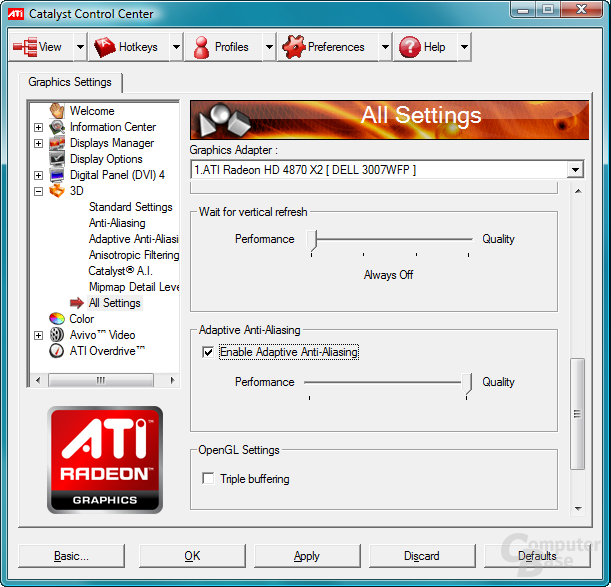Expand the Digital Panel (DVI) 4 node
The width and height of the screenshot is (611, 587).
coord(38,175)
